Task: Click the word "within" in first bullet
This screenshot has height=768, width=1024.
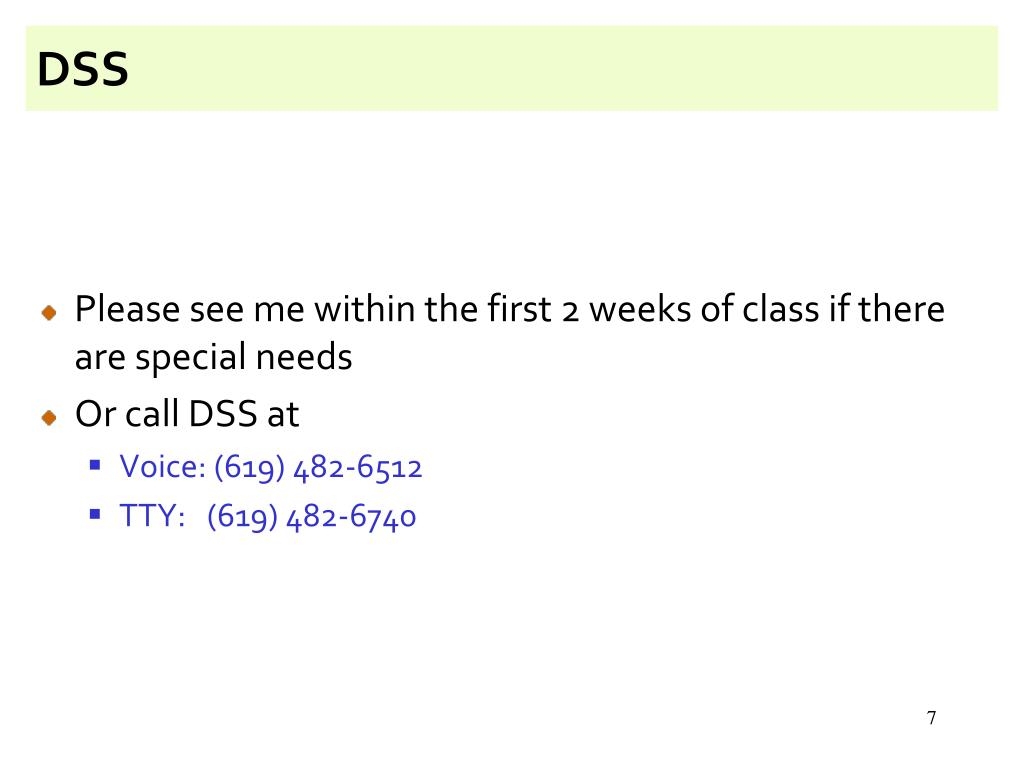Action: [365, 310]
